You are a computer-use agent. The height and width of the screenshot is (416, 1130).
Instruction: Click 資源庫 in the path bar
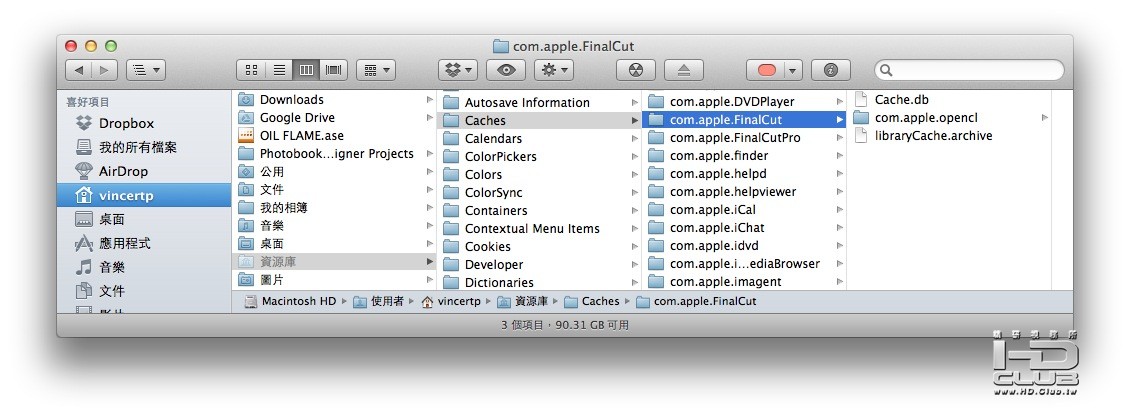coord(523,301)
